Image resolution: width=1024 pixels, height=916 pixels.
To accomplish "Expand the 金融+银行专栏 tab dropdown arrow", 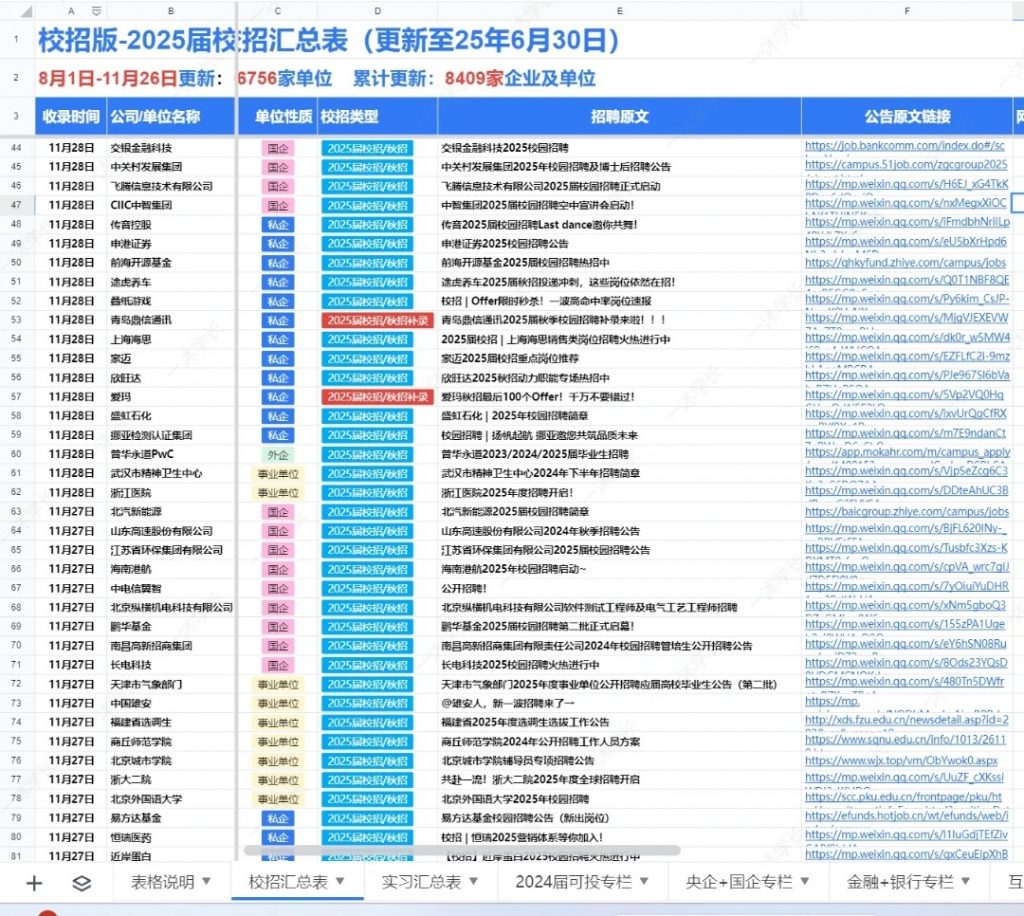I will pyautogui.click(x=968, y=882).
